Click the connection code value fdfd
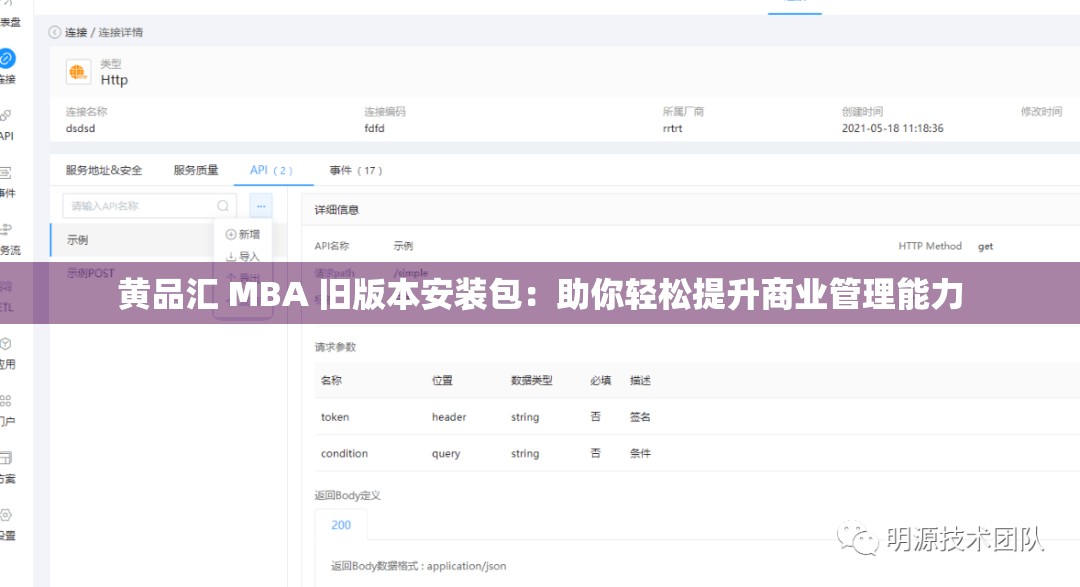The image size is (1080, 587). pyautogui.click(x=375, y=128)
